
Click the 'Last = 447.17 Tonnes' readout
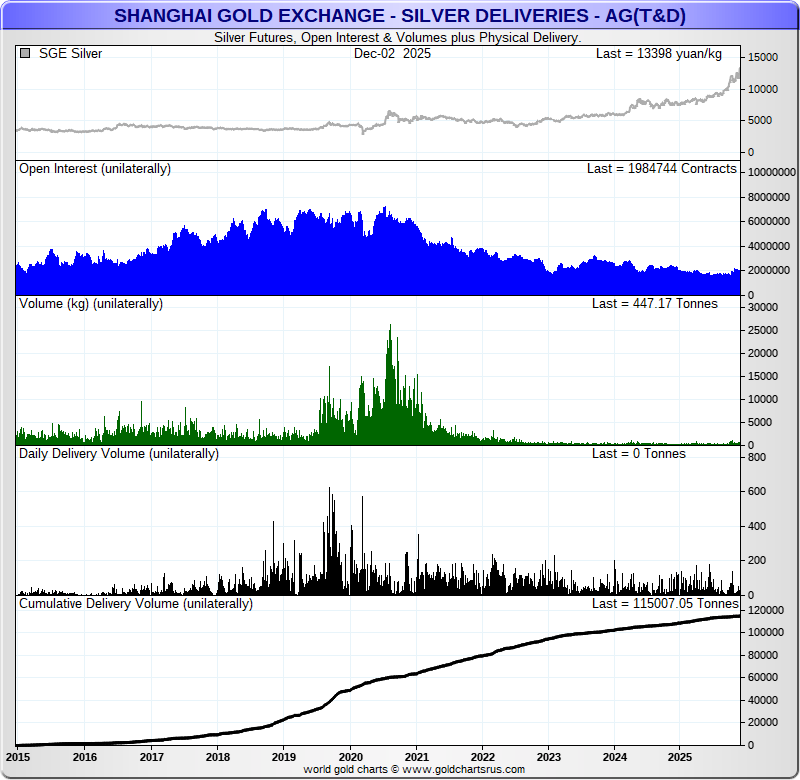(x=654, y=303)
